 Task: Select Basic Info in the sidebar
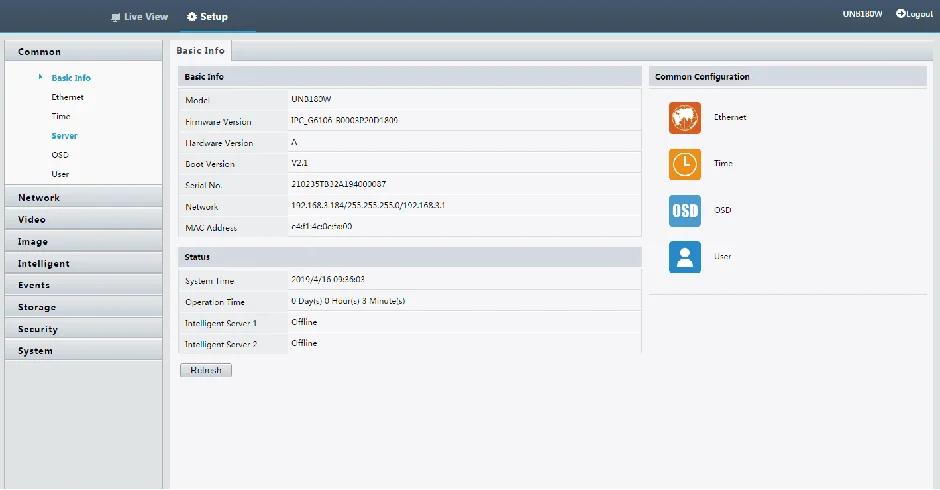coord(71,78)
